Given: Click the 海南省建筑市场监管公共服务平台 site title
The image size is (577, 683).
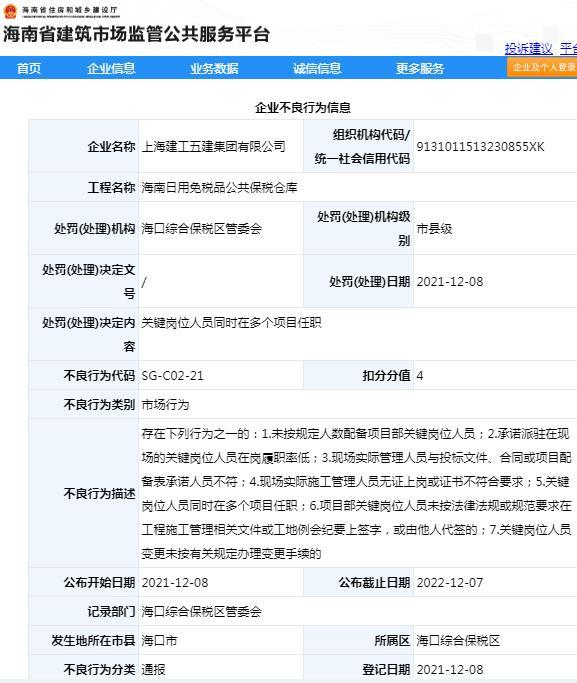Looking at the screenshot, I should 136,34.
